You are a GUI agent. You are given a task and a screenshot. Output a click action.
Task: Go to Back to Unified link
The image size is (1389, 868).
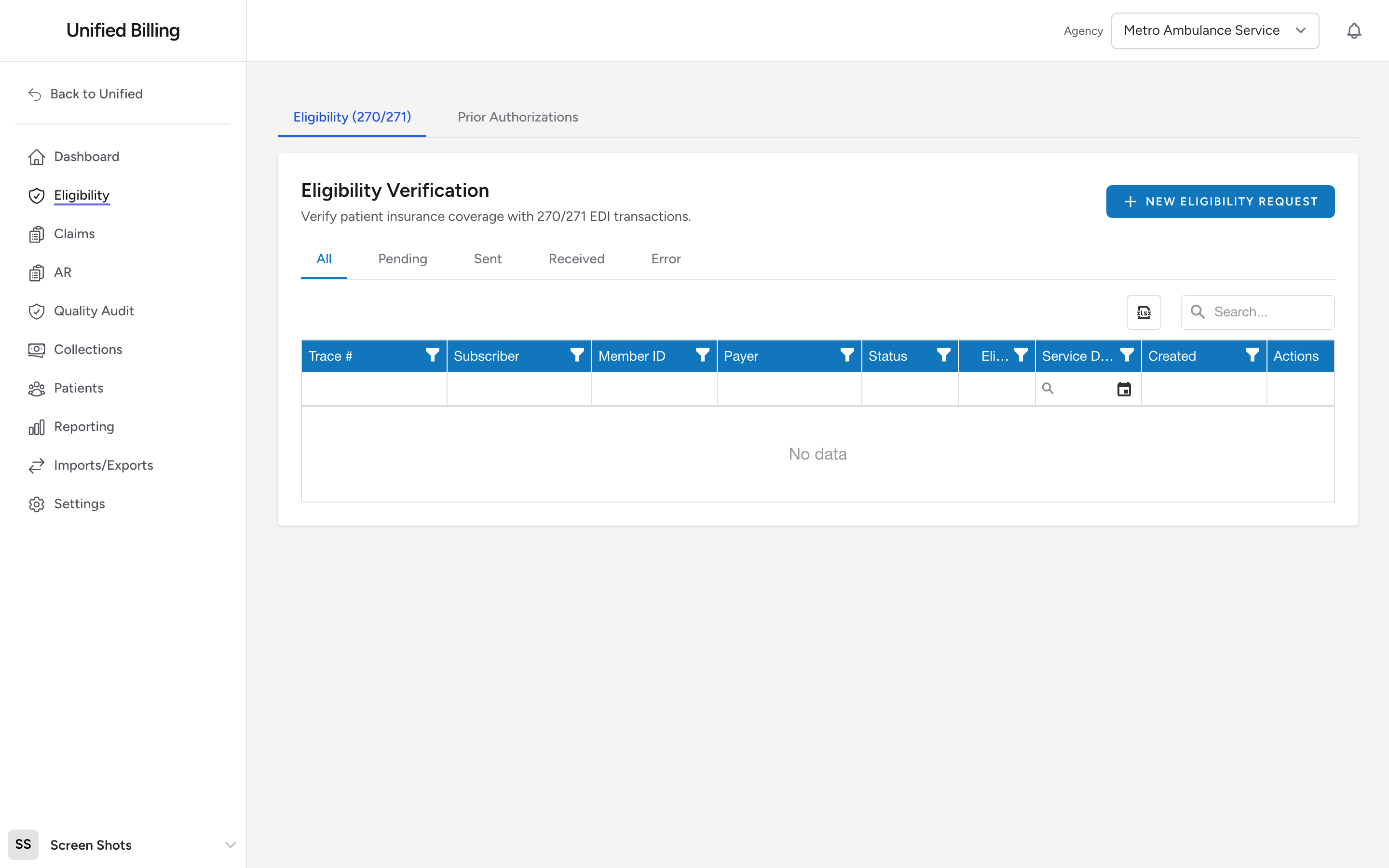click(96, 94)
